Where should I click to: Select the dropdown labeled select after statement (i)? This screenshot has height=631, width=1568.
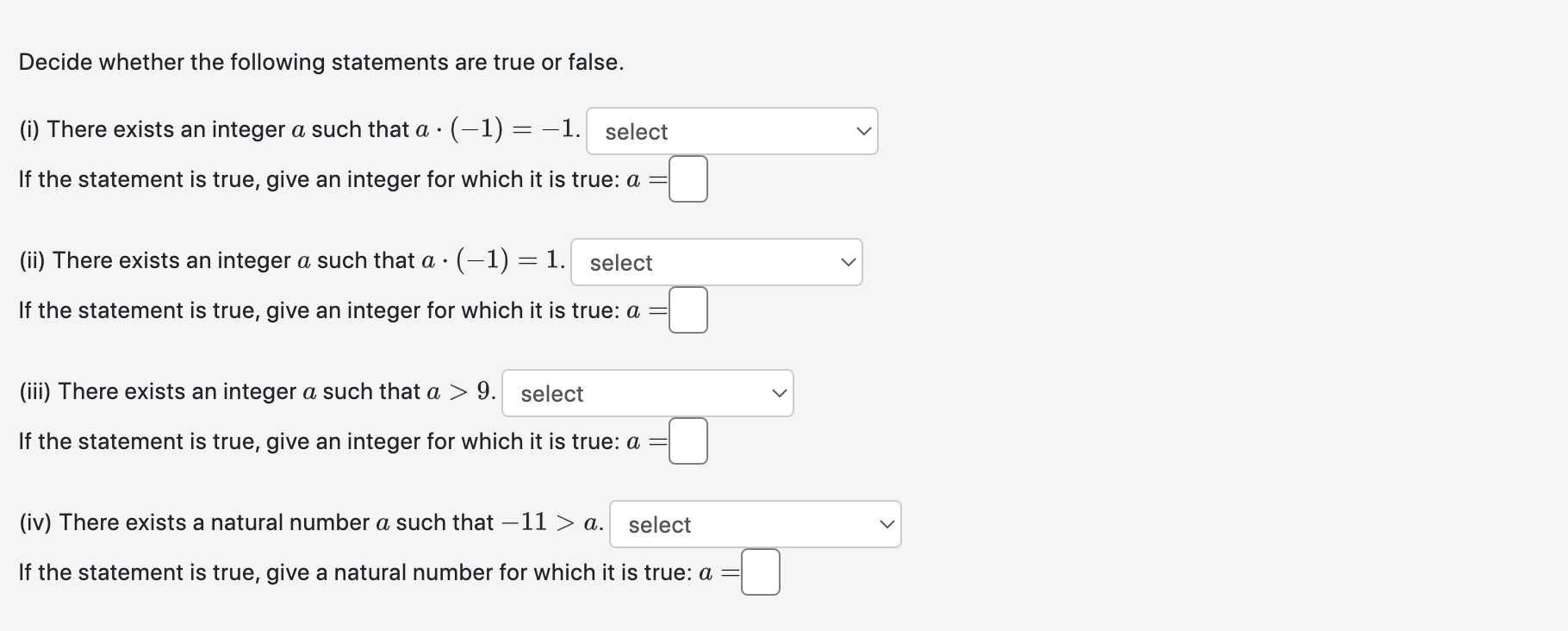click(731, 130)
